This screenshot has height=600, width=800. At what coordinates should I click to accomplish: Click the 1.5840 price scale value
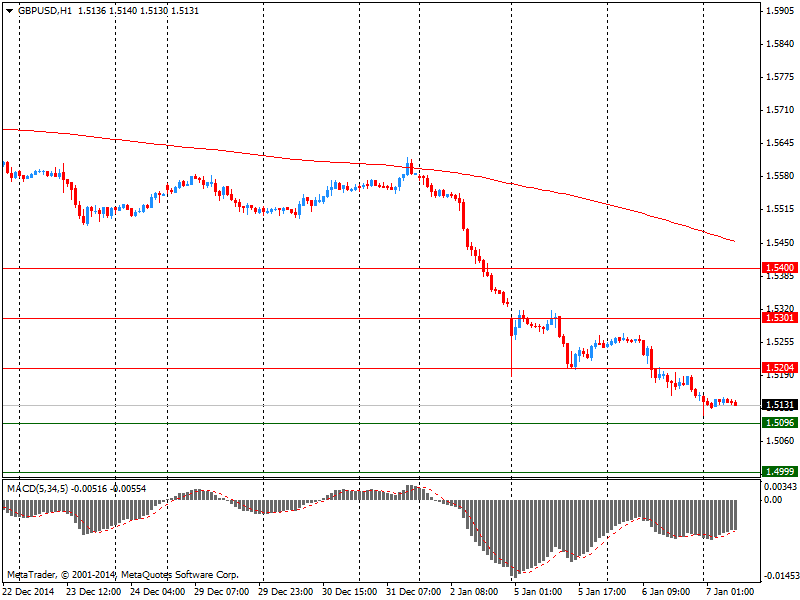pos(781,44)
